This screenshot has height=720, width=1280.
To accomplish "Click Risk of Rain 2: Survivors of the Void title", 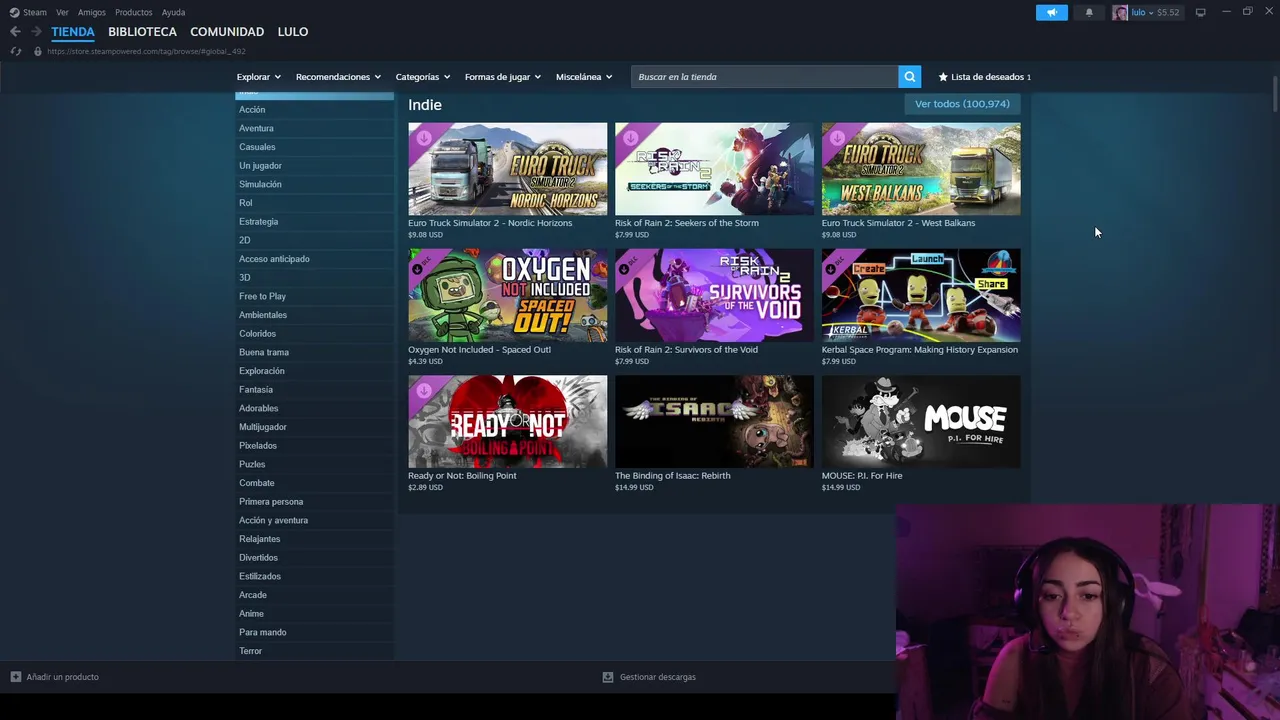I will (686, 350).
